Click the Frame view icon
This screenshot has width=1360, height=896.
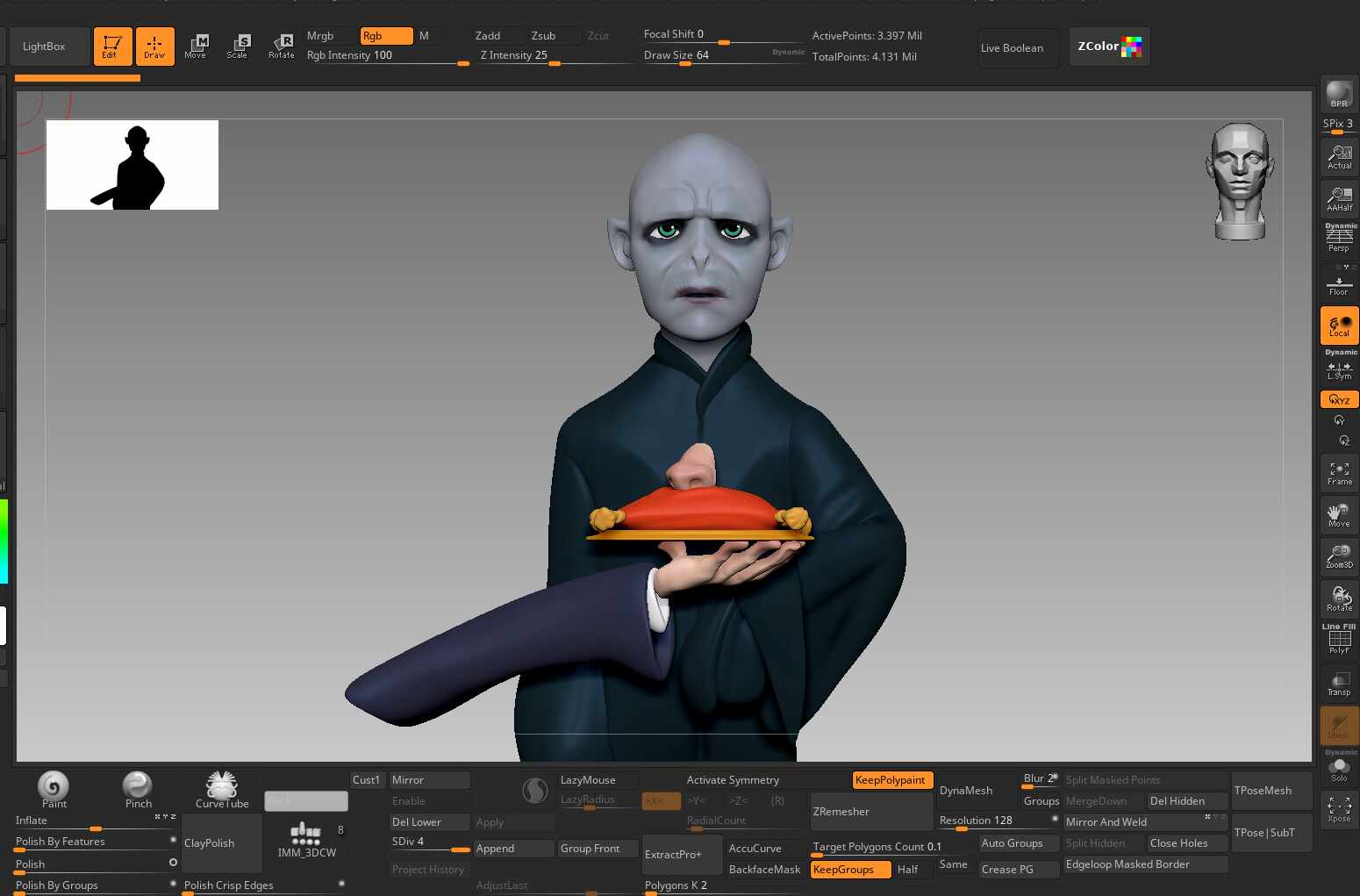(1339, 473)
